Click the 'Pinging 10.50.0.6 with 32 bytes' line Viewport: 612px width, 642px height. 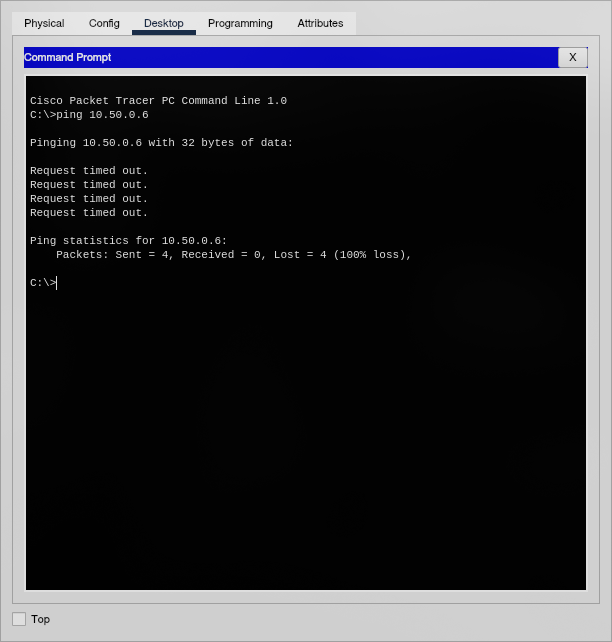[161, 143]
